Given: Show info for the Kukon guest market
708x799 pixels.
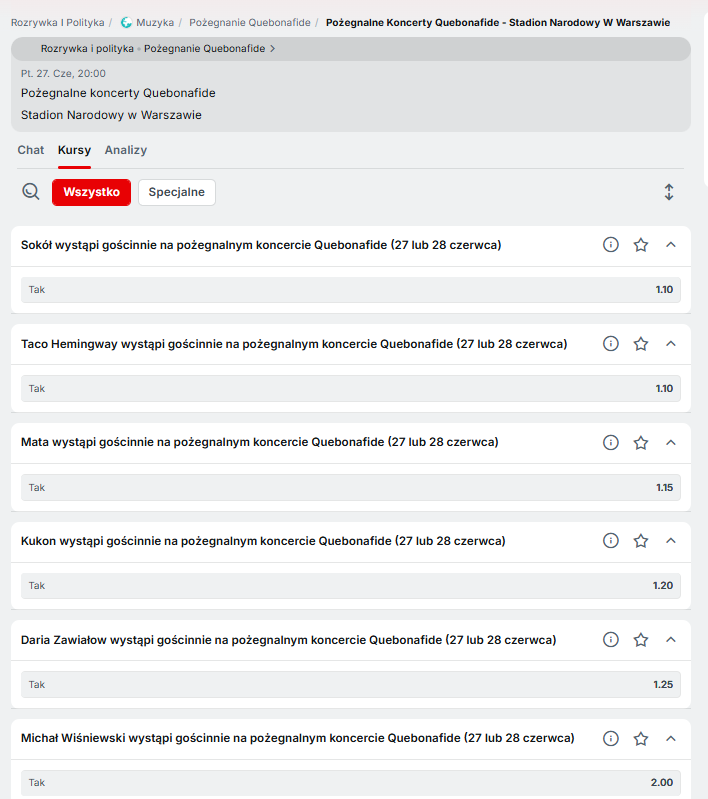Looking at the screenshot, I should [611, 541].
